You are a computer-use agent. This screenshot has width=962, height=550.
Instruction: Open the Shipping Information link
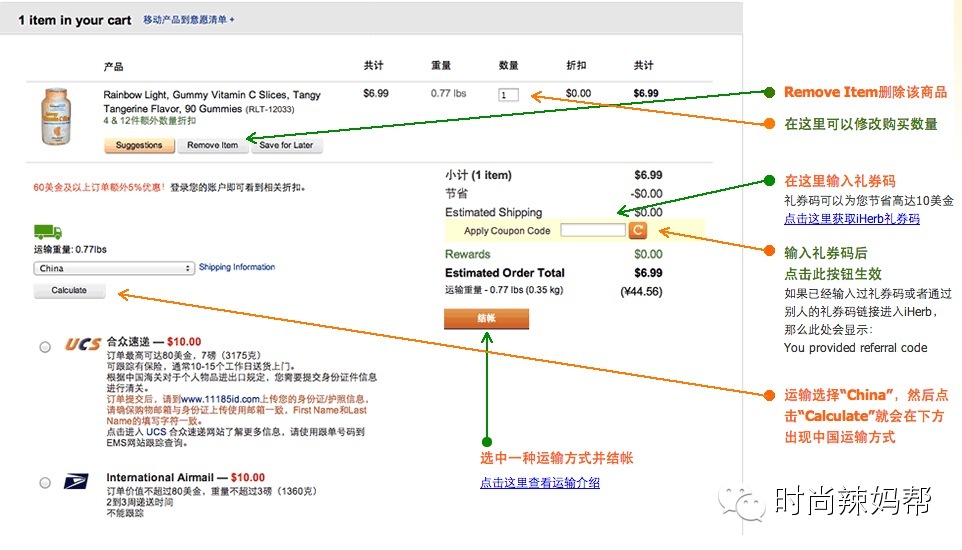(x=237, y=267)
